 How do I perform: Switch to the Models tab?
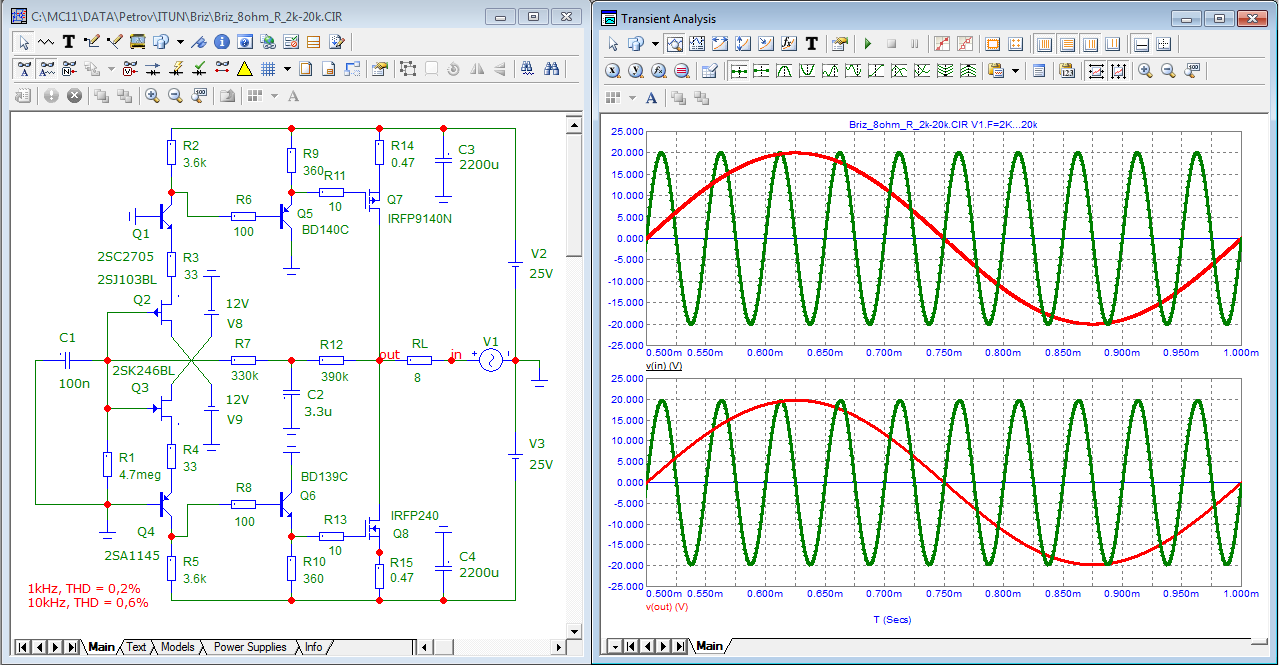pos(177,648)
